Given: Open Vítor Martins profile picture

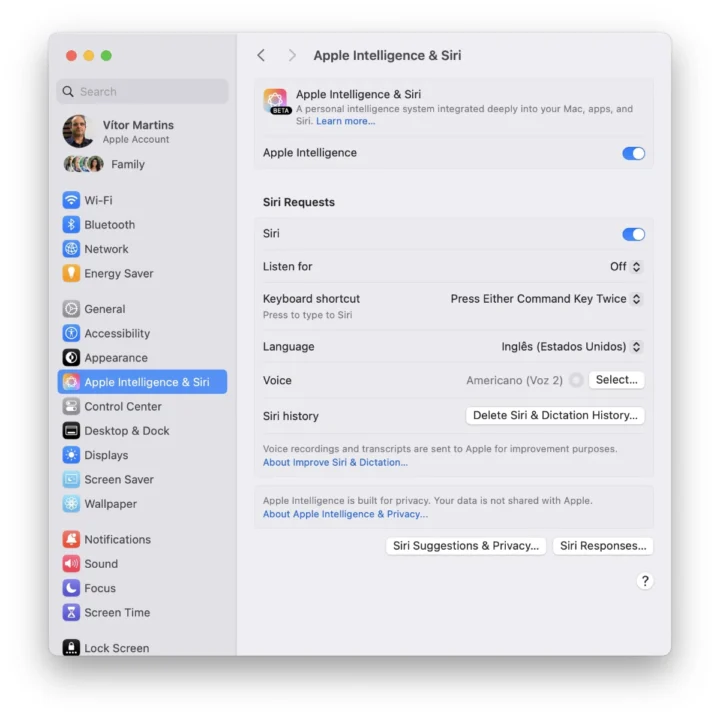Looking at the screenshot, I should [x=79, y=131].
